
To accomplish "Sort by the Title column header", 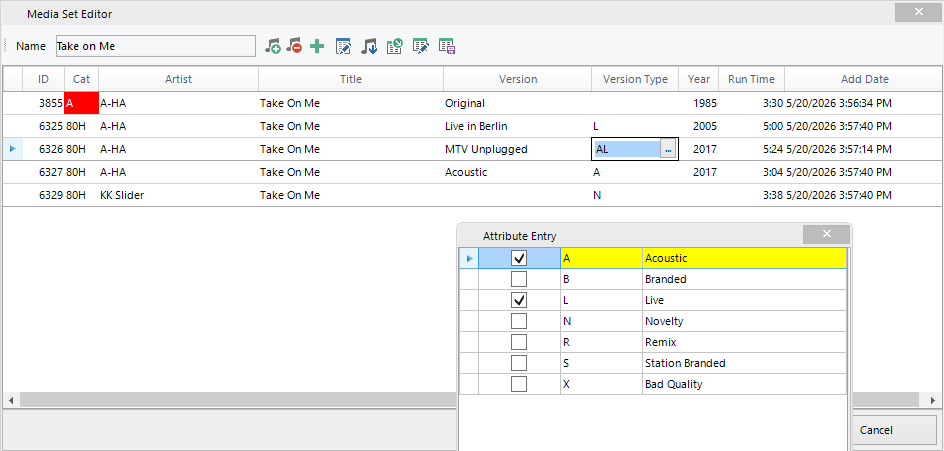I will pos(351,79).
